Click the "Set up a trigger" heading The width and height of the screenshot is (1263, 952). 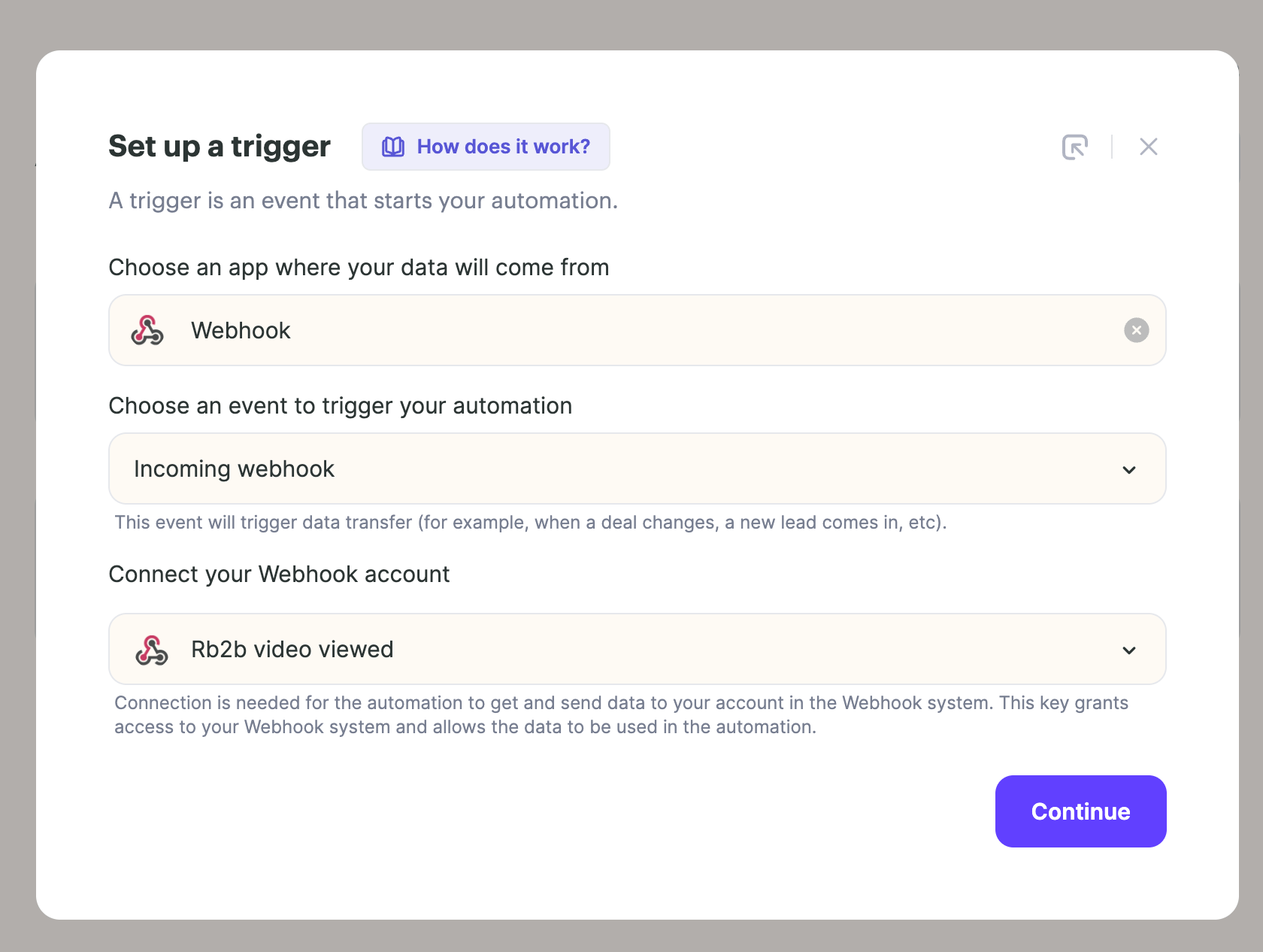[x=220, y=147]
